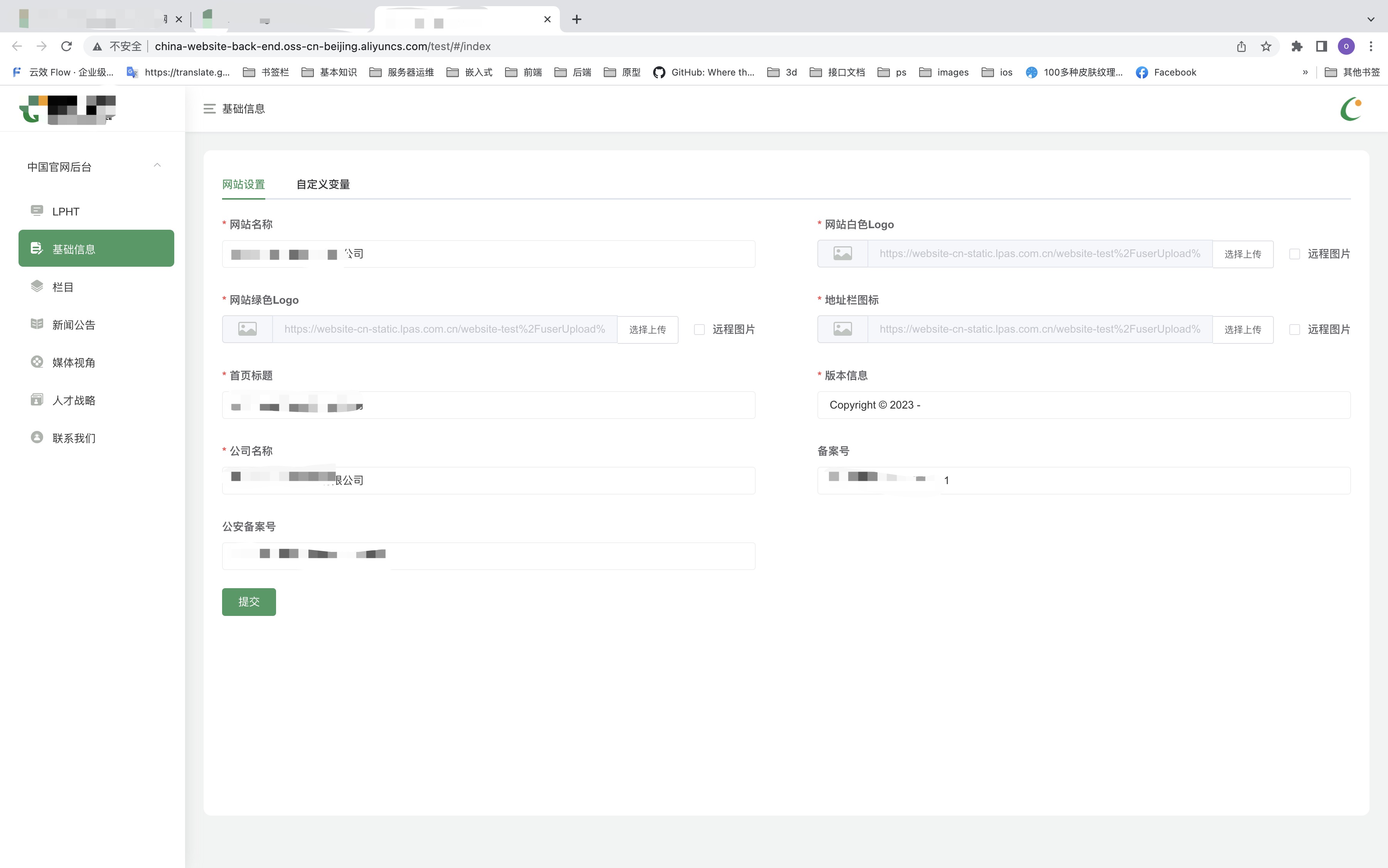Click the 地址栏图标 image preview icon
The width and height of the screenshot is (1388, 868).
[842, 330]
